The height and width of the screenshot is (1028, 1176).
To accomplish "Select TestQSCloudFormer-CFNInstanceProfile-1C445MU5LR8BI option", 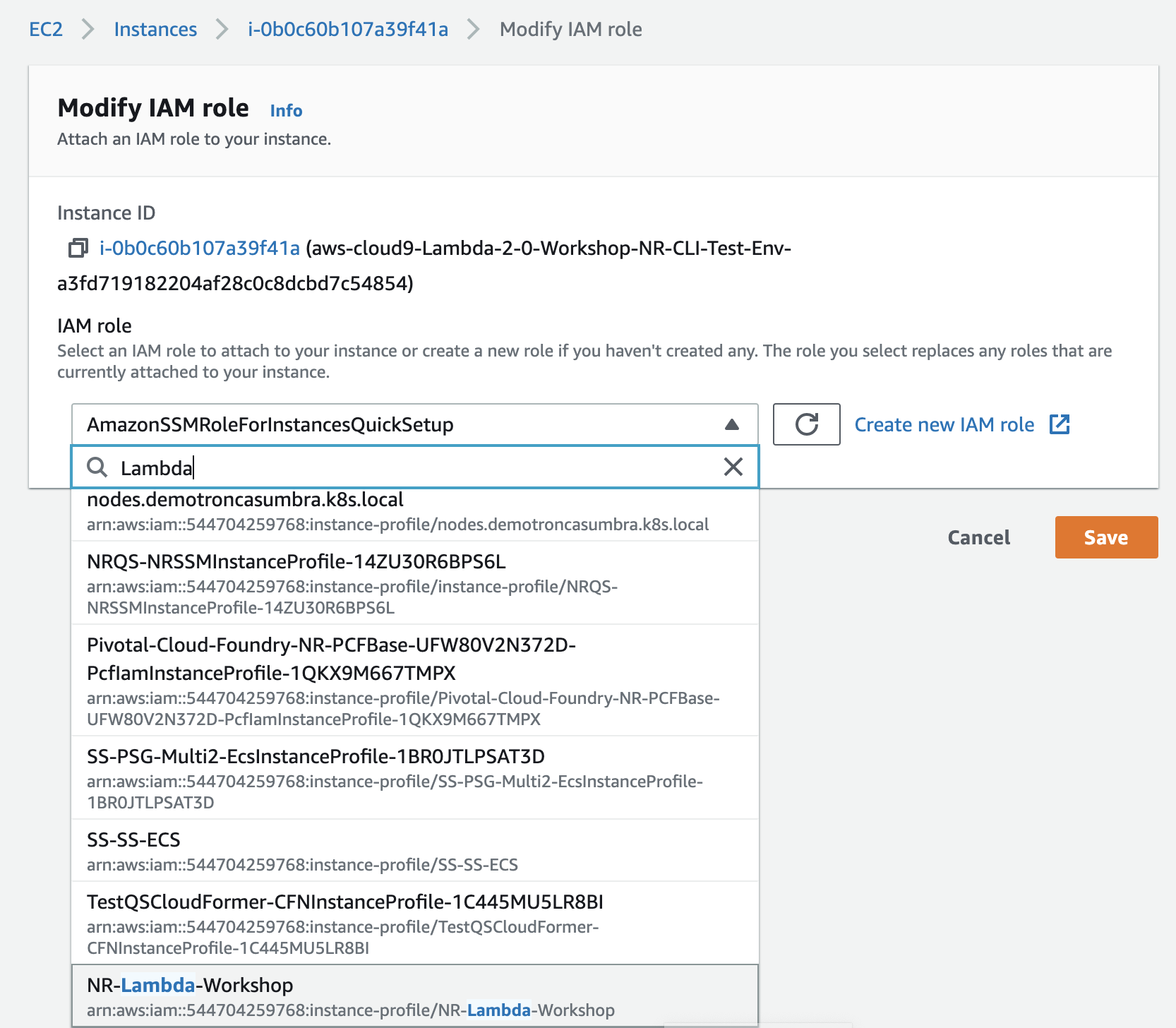I will coord(415,924).
